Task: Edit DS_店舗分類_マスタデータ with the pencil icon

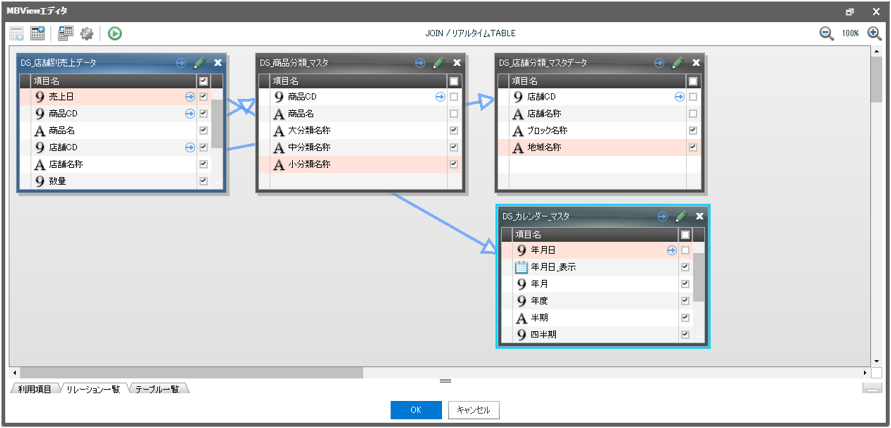Action: 677,63
